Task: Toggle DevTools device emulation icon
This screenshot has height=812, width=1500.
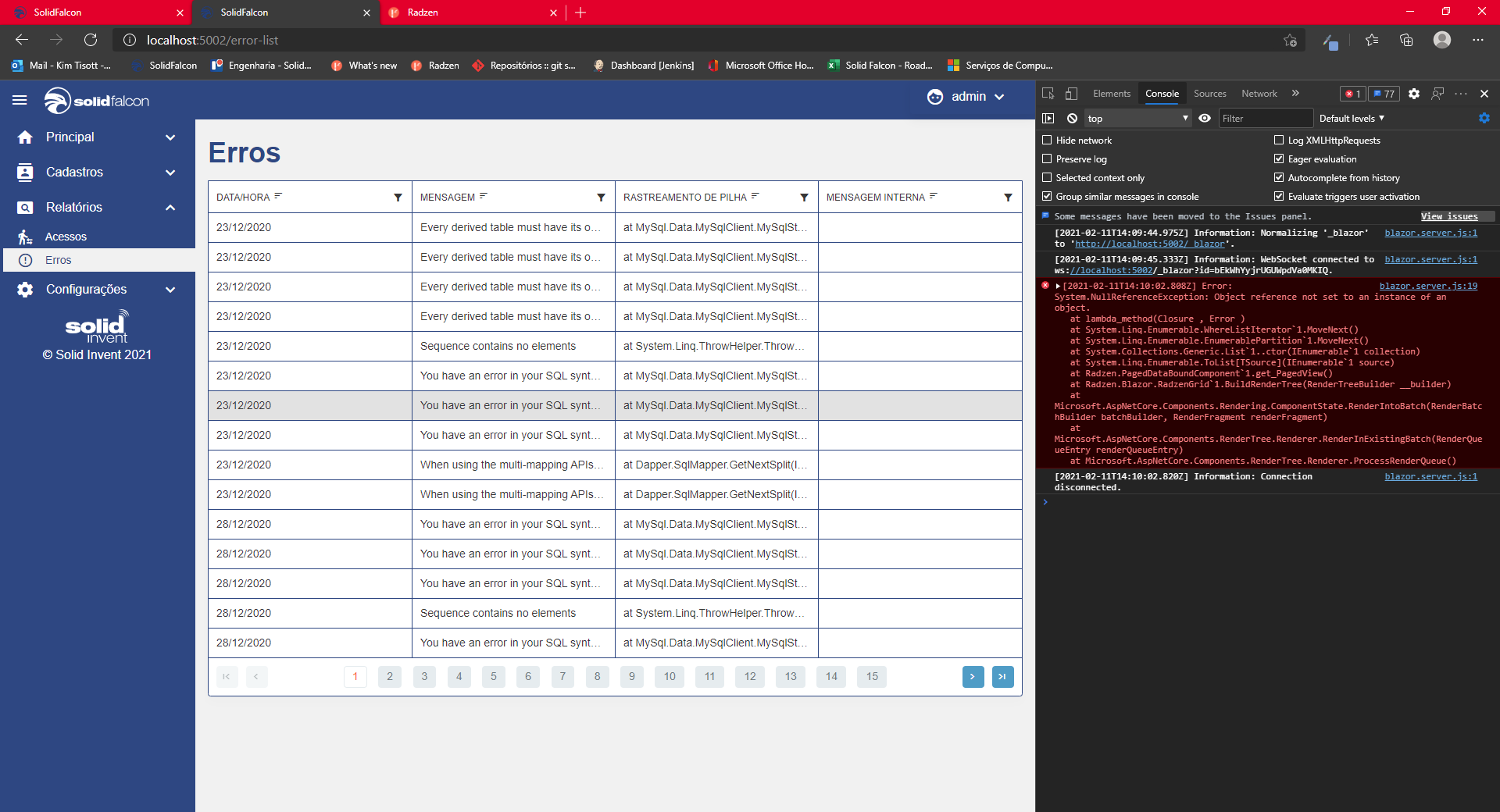Action: point(1072,94)
